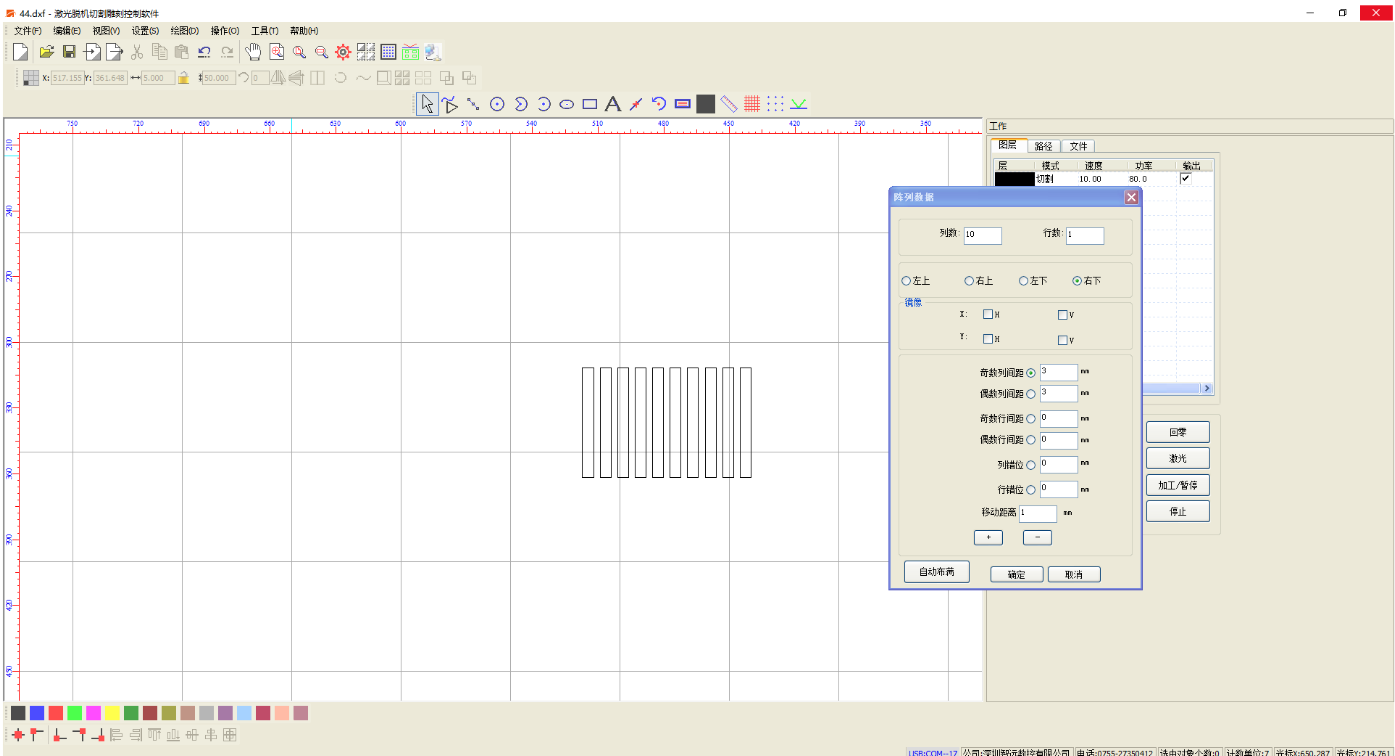Select the rectangle drawing tool
Screen dimensions: 1395x756
[590, 104]
